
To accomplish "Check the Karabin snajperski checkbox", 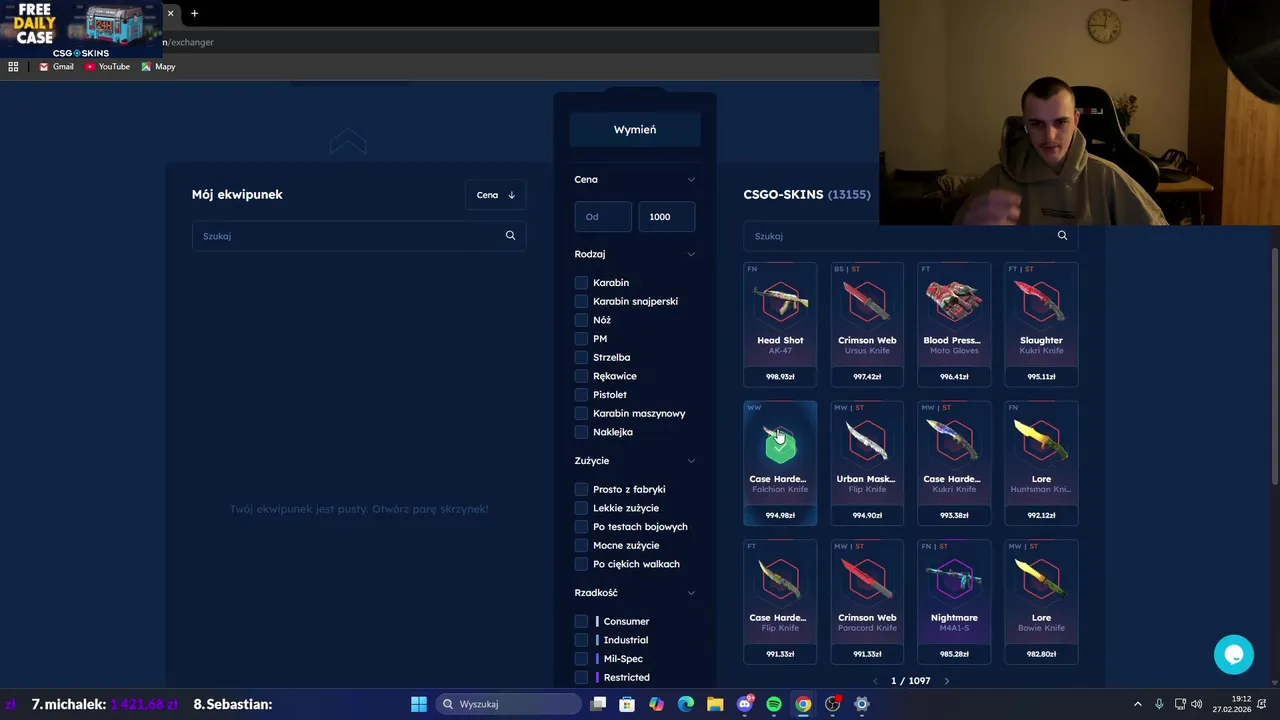I will point(581,301).
